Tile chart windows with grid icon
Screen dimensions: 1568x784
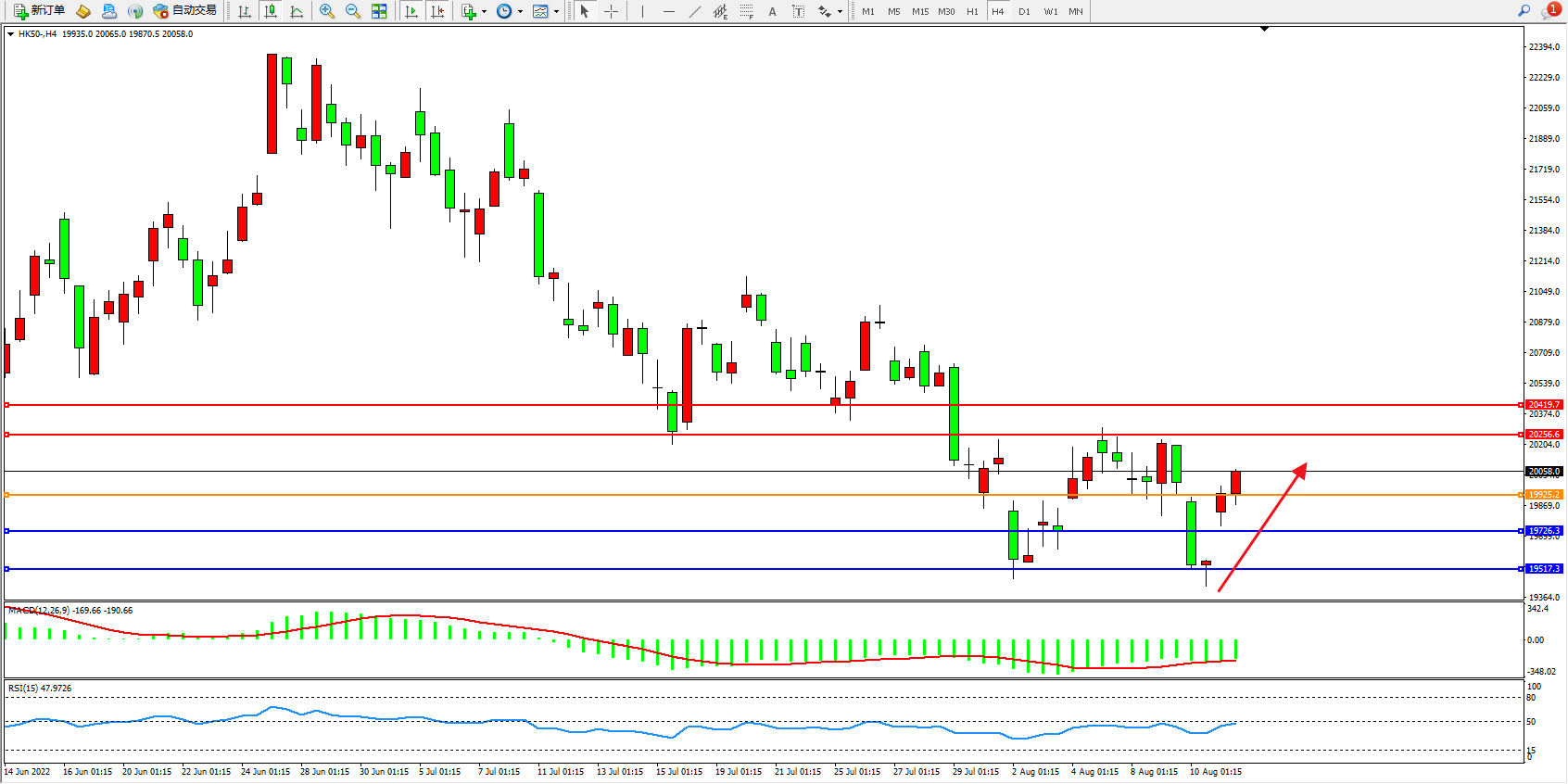click(379, 12)
